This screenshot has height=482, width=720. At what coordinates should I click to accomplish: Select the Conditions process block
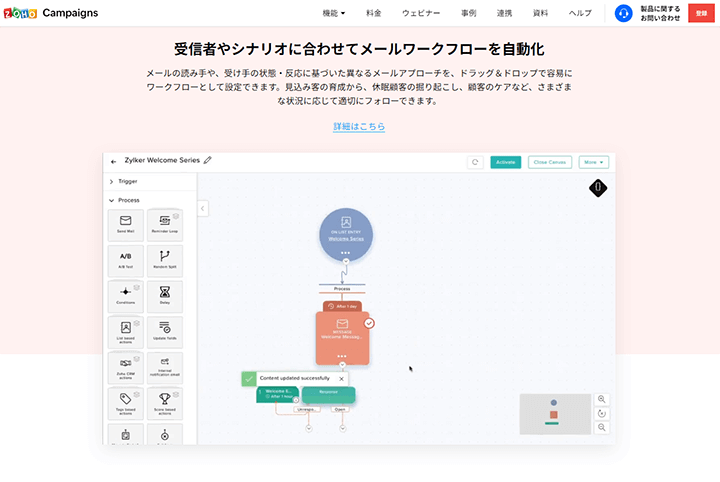(125, 296)
